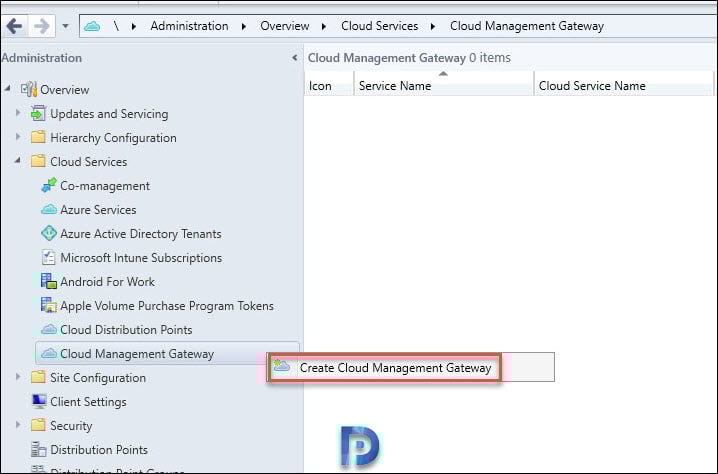Click Cloud Management Gateway in breadcrumb path
Viewport: 718px width, 474px height.
tap(527, 26)
